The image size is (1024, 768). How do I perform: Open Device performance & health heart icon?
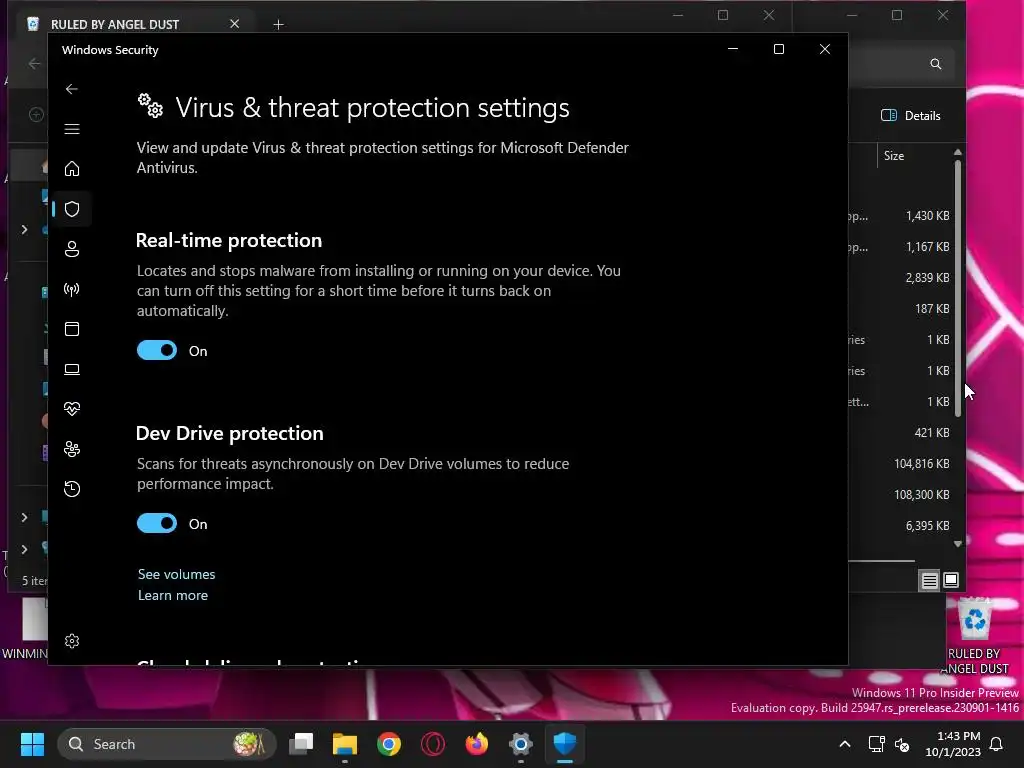(72, 409)
